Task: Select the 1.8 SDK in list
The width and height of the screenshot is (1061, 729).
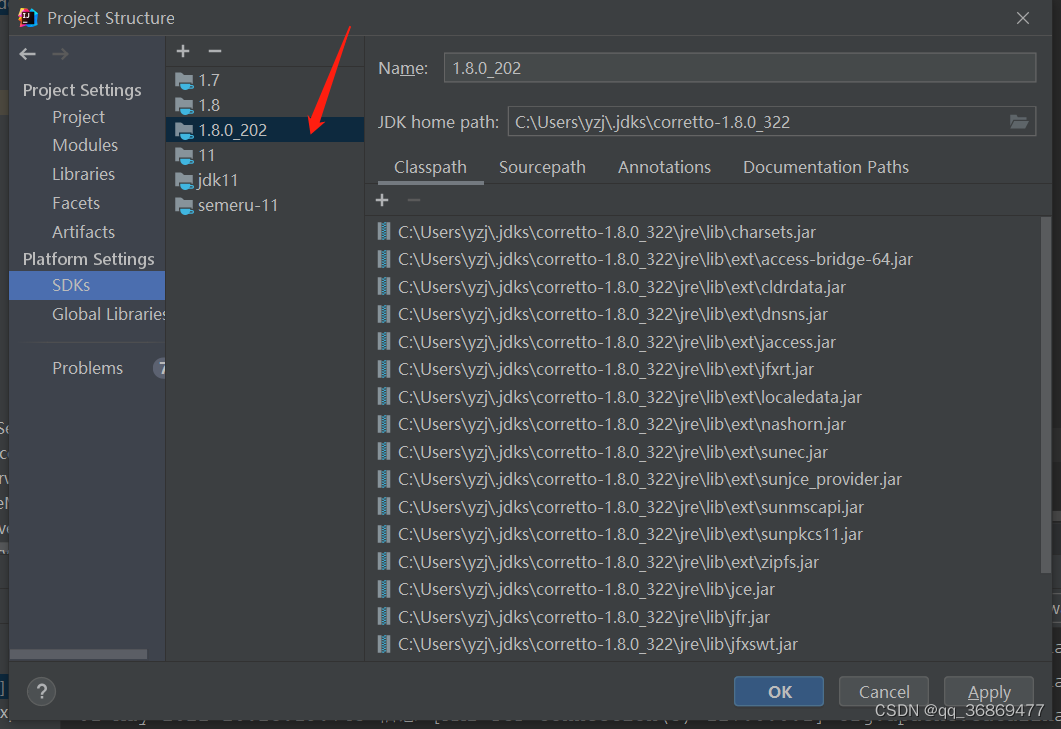Action: click(265, 106)
